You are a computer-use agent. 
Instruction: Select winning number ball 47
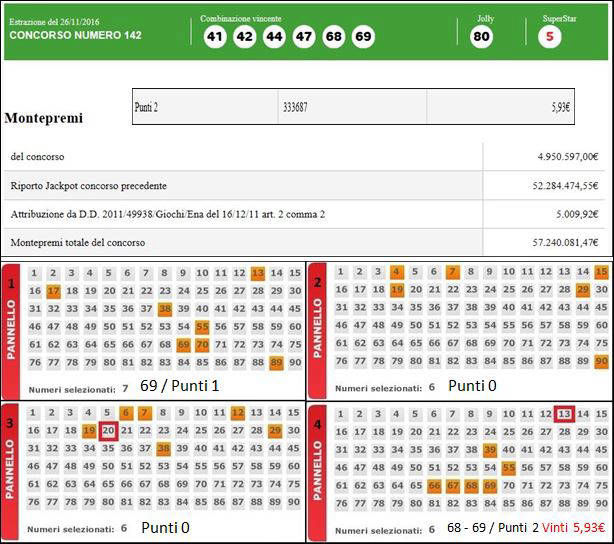coord(304,37)
